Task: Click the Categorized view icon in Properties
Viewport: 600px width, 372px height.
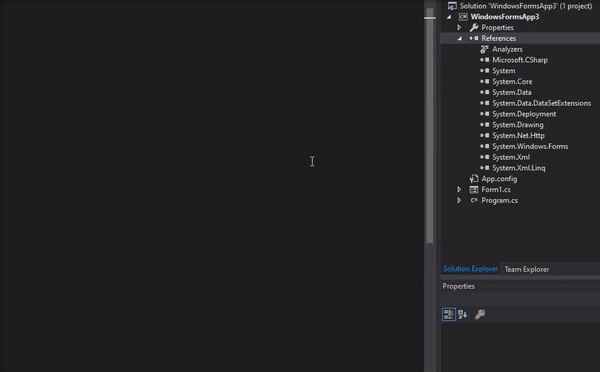Action: point(448,314)
